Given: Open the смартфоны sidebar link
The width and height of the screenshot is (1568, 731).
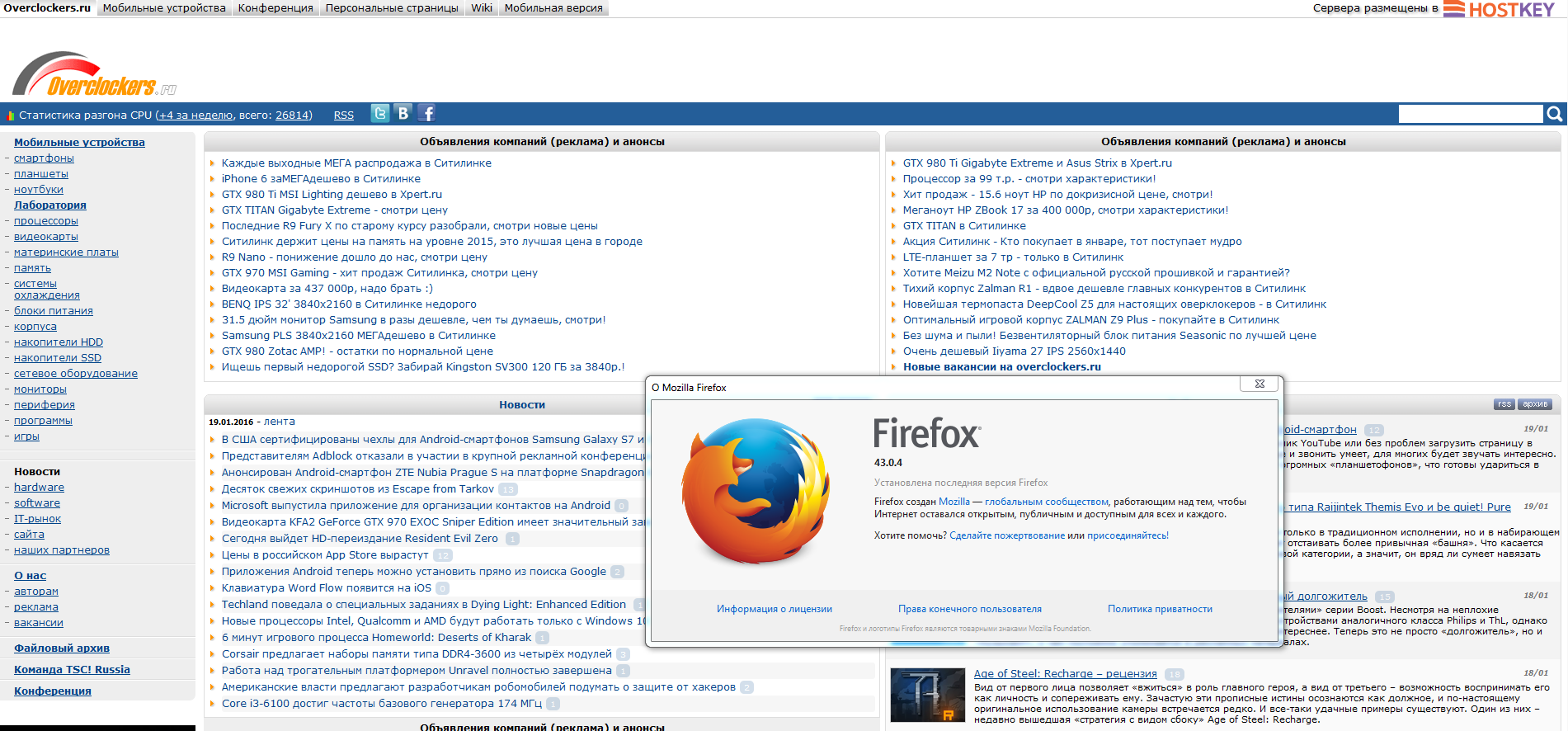Looking at the screenshot, I should (x=44, y=158).
